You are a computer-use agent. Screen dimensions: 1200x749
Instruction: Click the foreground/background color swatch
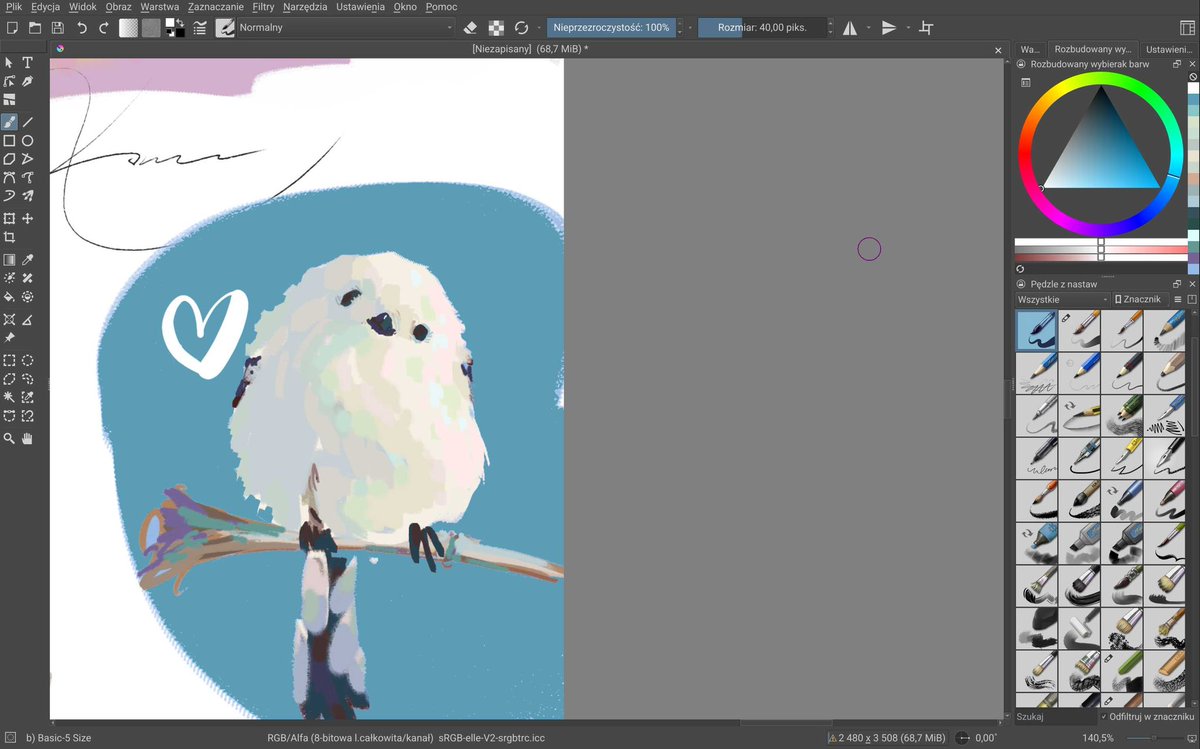[x=174, y=28]
